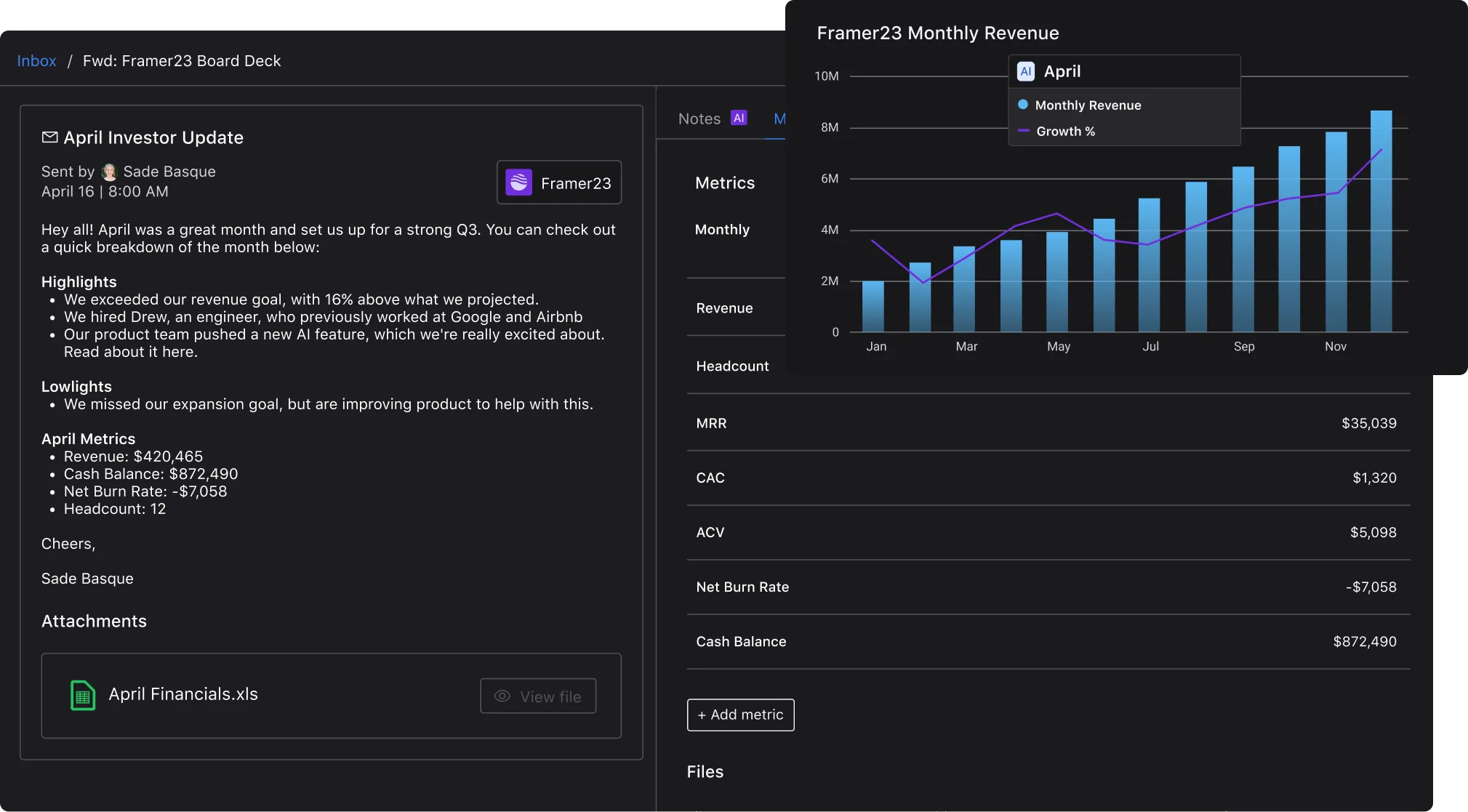Click the eye icon in View file
Viewport: 1468px width, 812px height.
502,696
